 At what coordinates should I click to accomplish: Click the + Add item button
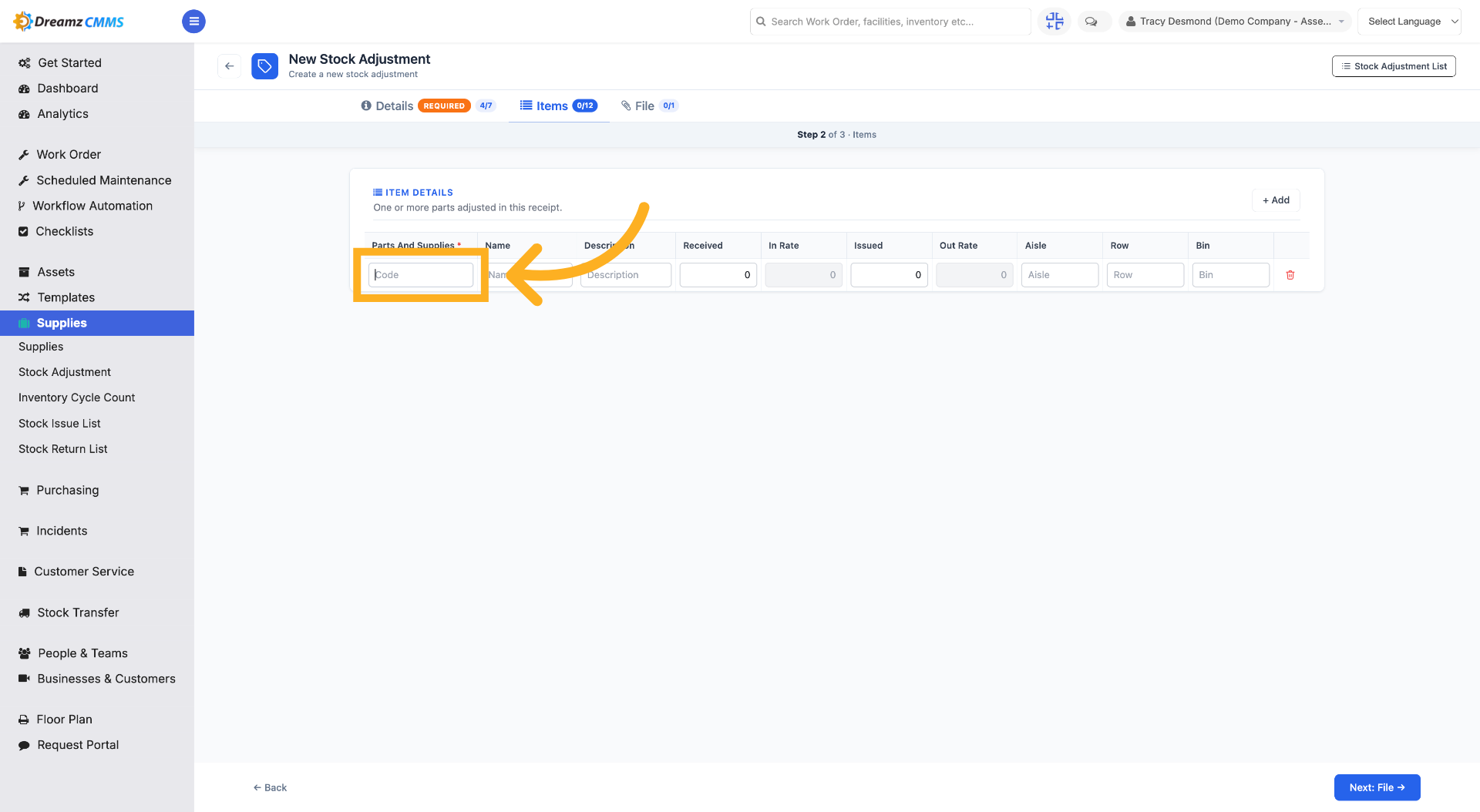tap(1276, 200)
